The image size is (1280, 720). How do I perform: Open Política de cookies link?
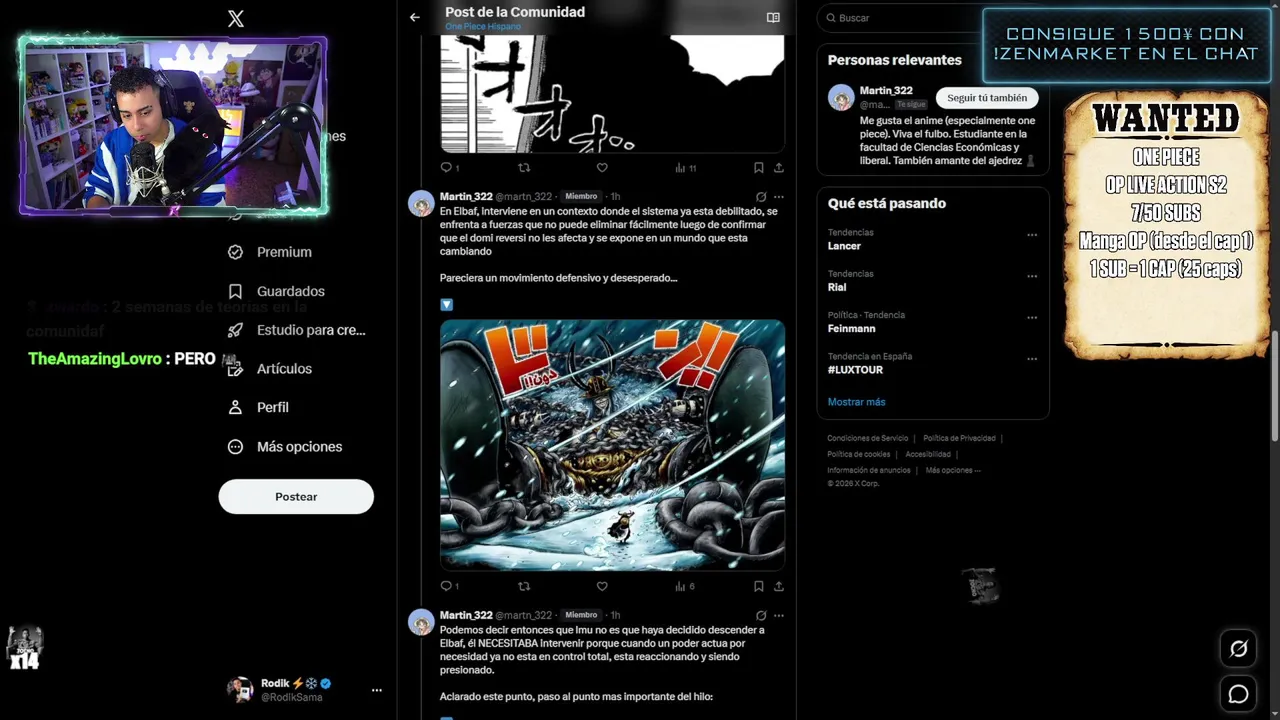(x=858, y=454)
